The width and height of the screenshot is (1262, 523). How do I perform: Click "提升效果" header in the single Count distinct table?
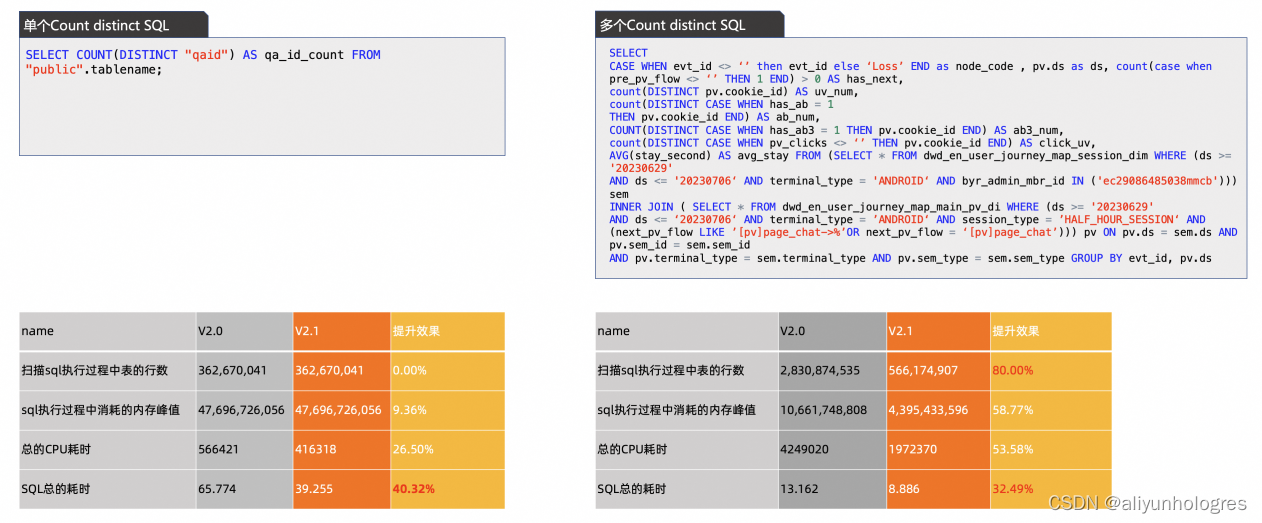pyautogui.click(x=447, y=331)
